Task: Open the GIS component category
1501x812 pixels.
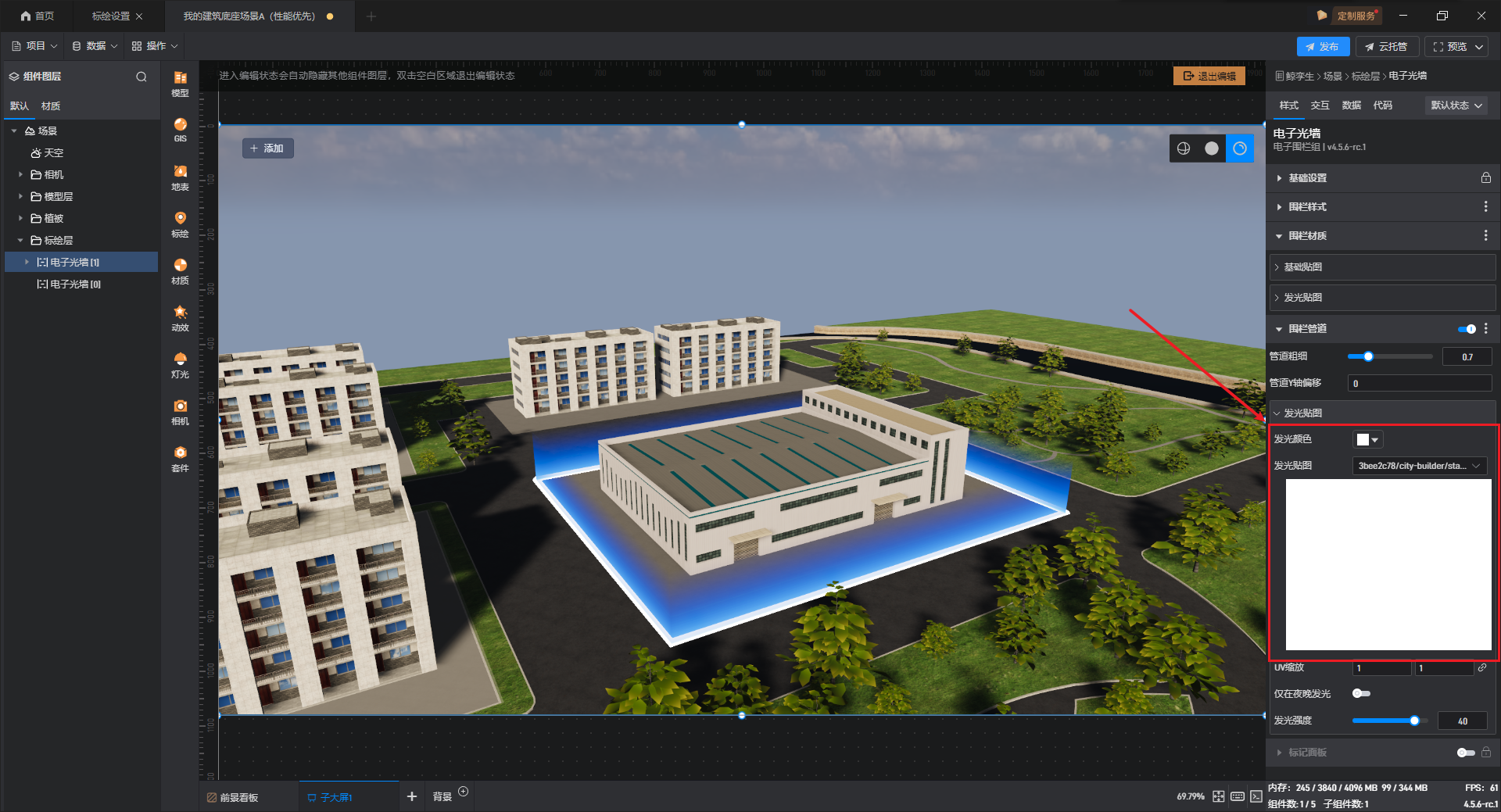Action: tap(180, 130)
